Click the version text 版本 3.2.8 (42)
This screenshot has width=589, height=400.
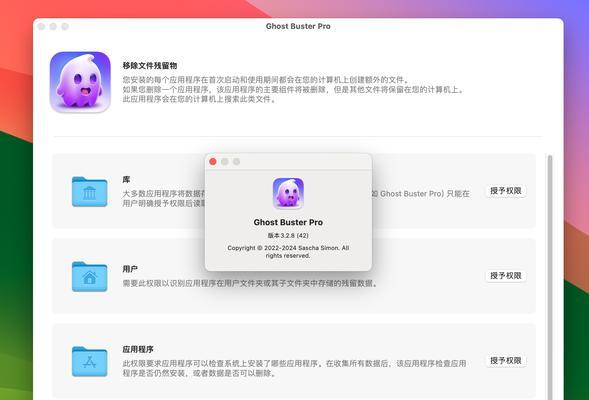(288, 235)
